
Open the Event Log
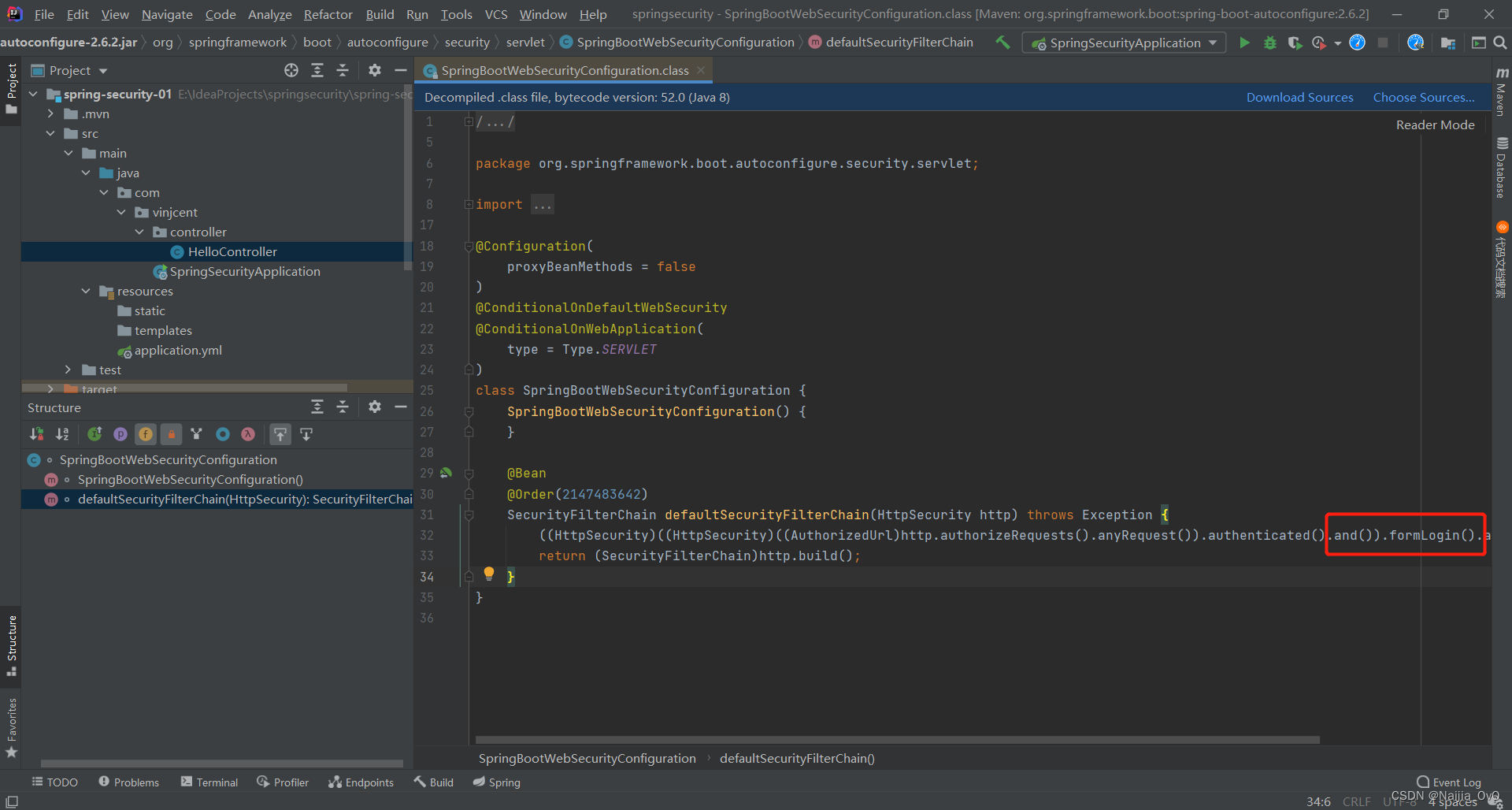click(1454, 782)
